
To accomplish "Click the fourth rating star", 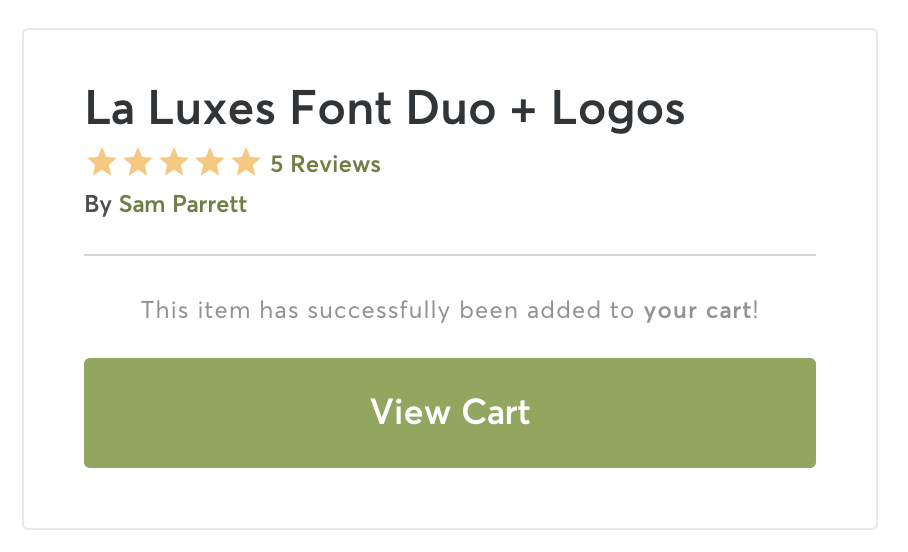I will [x=210, y=162].
